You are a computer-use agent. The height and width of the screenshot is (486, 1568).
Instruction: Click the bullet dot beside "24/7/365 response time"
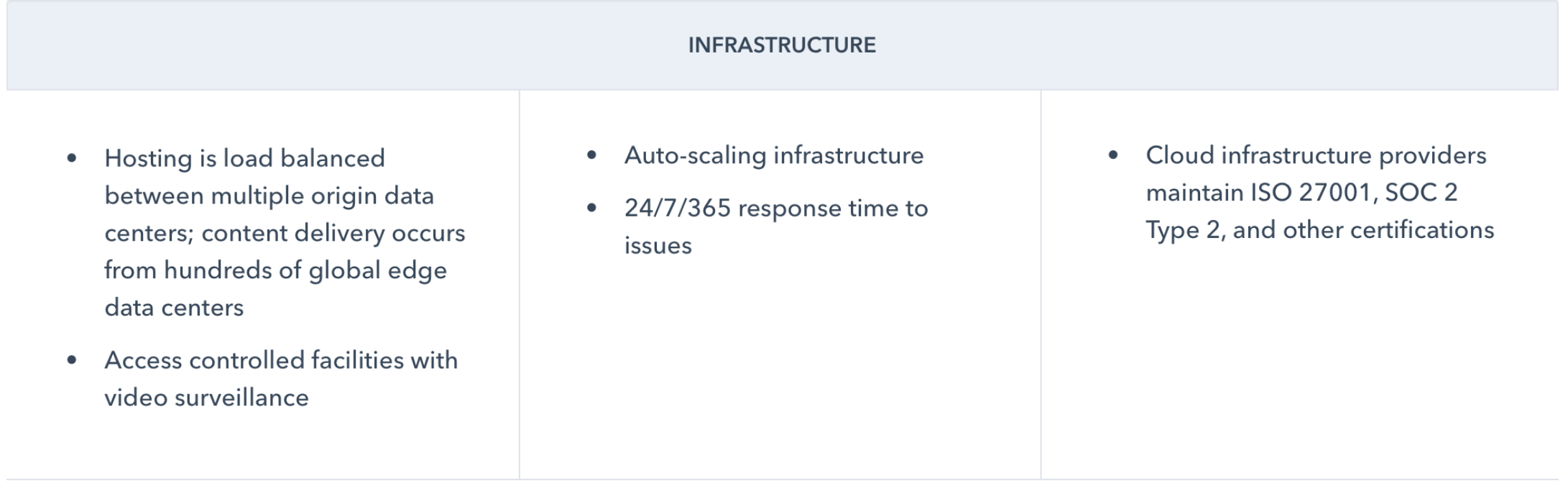click(591, 208)
